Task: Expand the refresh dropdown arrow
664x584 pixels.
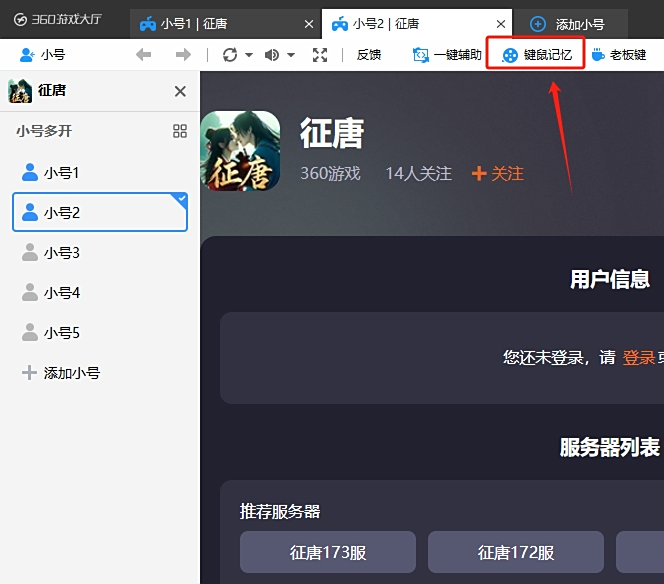Action: [x=249, y=55]
